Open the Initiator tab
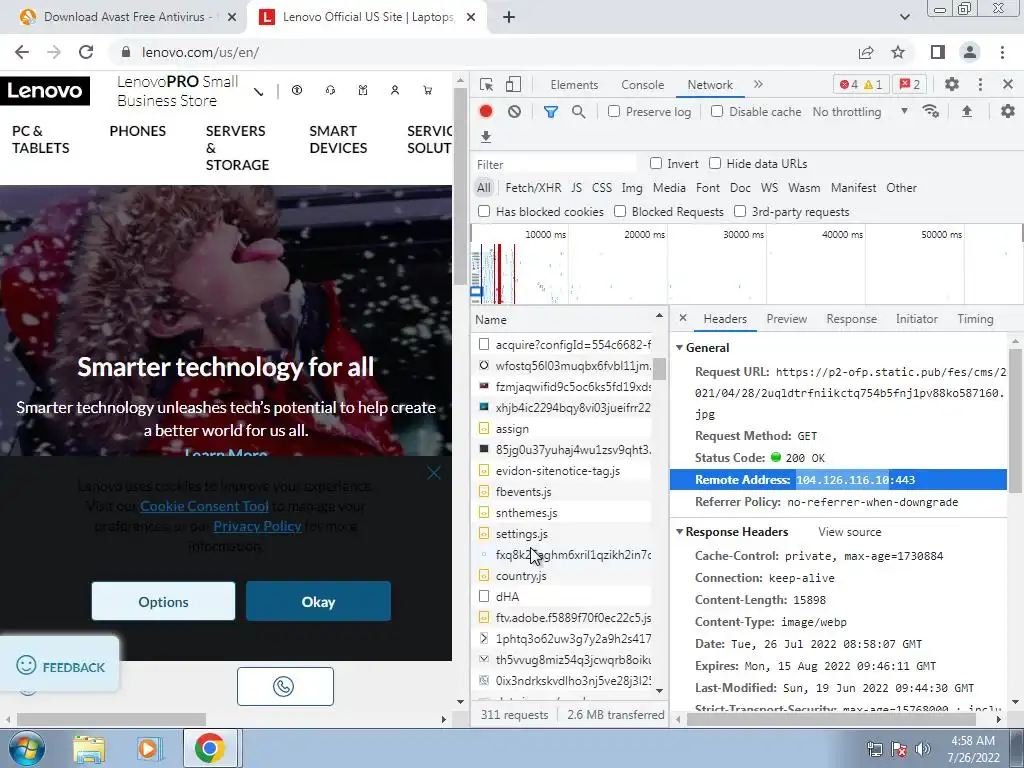1024x768 pixels. click(x=916, y=319)
